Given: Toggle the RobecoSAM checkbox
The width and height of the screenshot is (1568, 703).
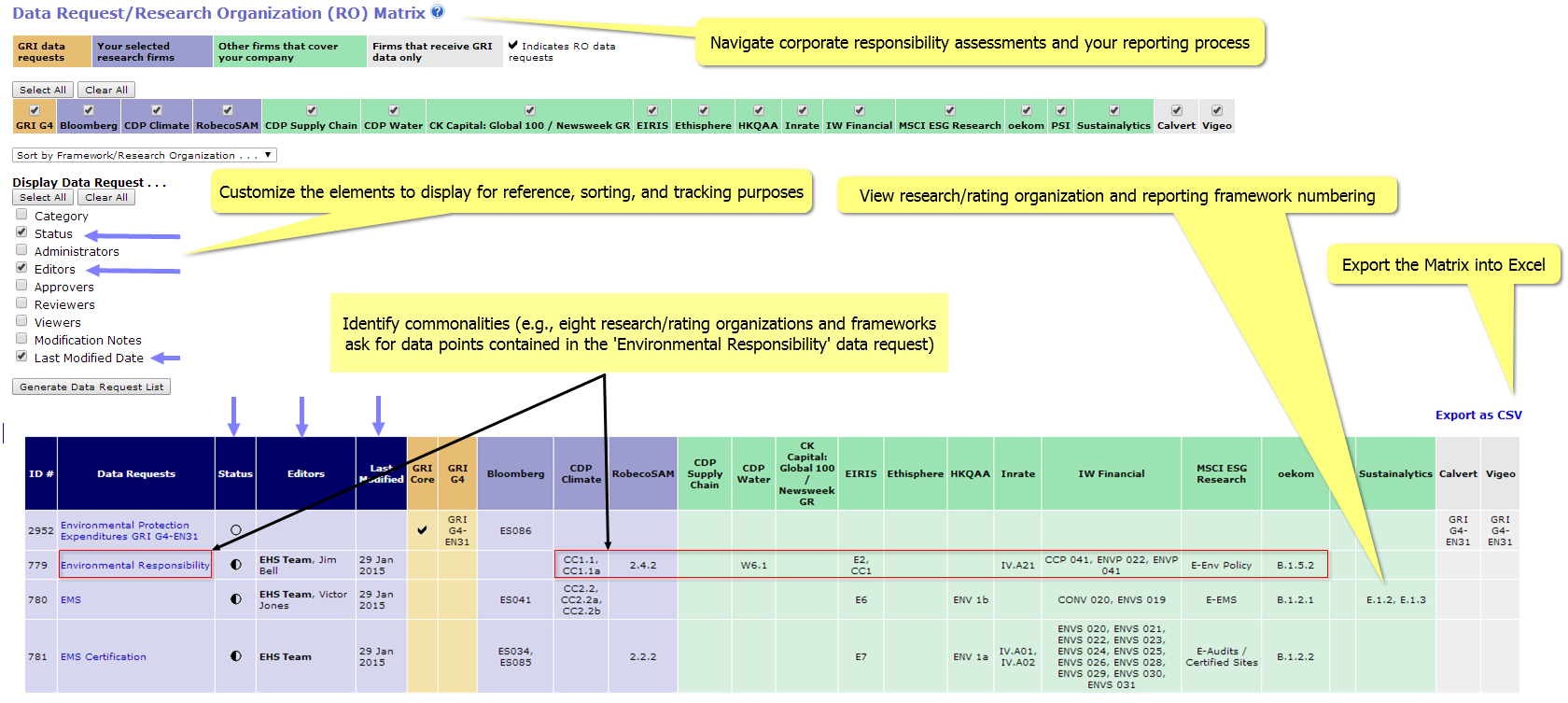Looking at the screenshot, I should click(228, 110).
